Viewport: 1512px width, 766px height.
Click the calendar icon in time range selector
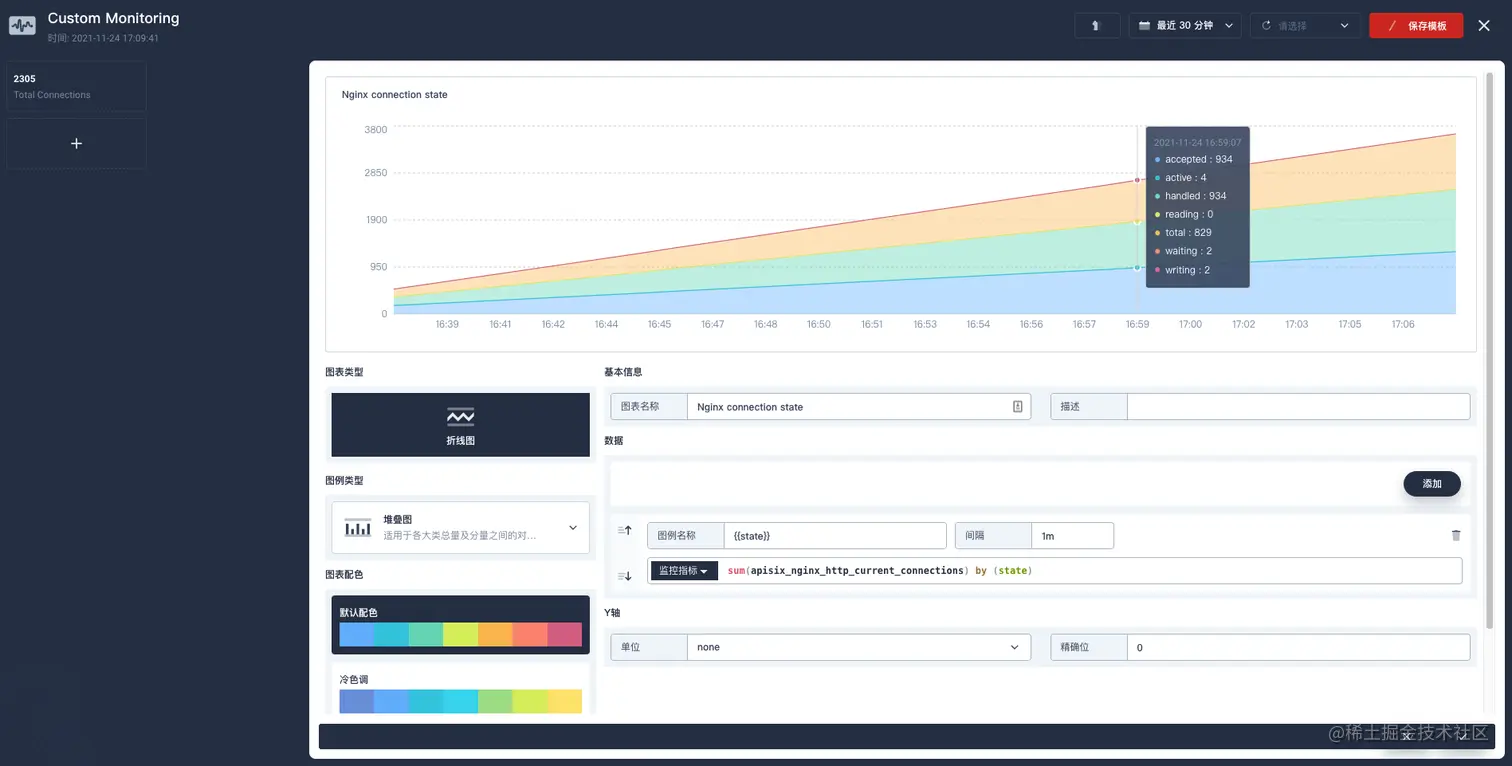(x=1145, y=26)
